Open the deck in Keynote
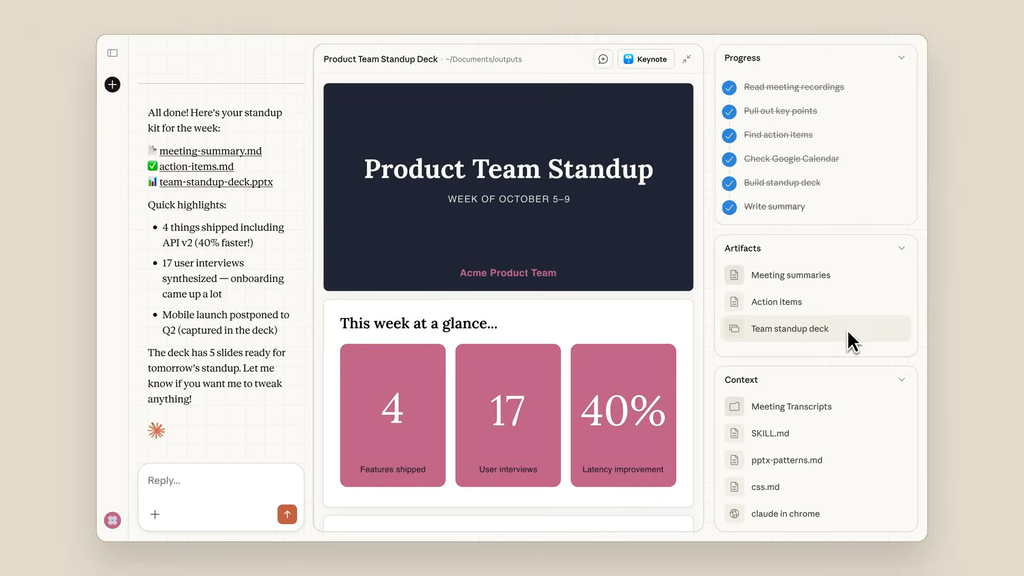The width and height of the screenshot is (1024, 576). point(645,59)
